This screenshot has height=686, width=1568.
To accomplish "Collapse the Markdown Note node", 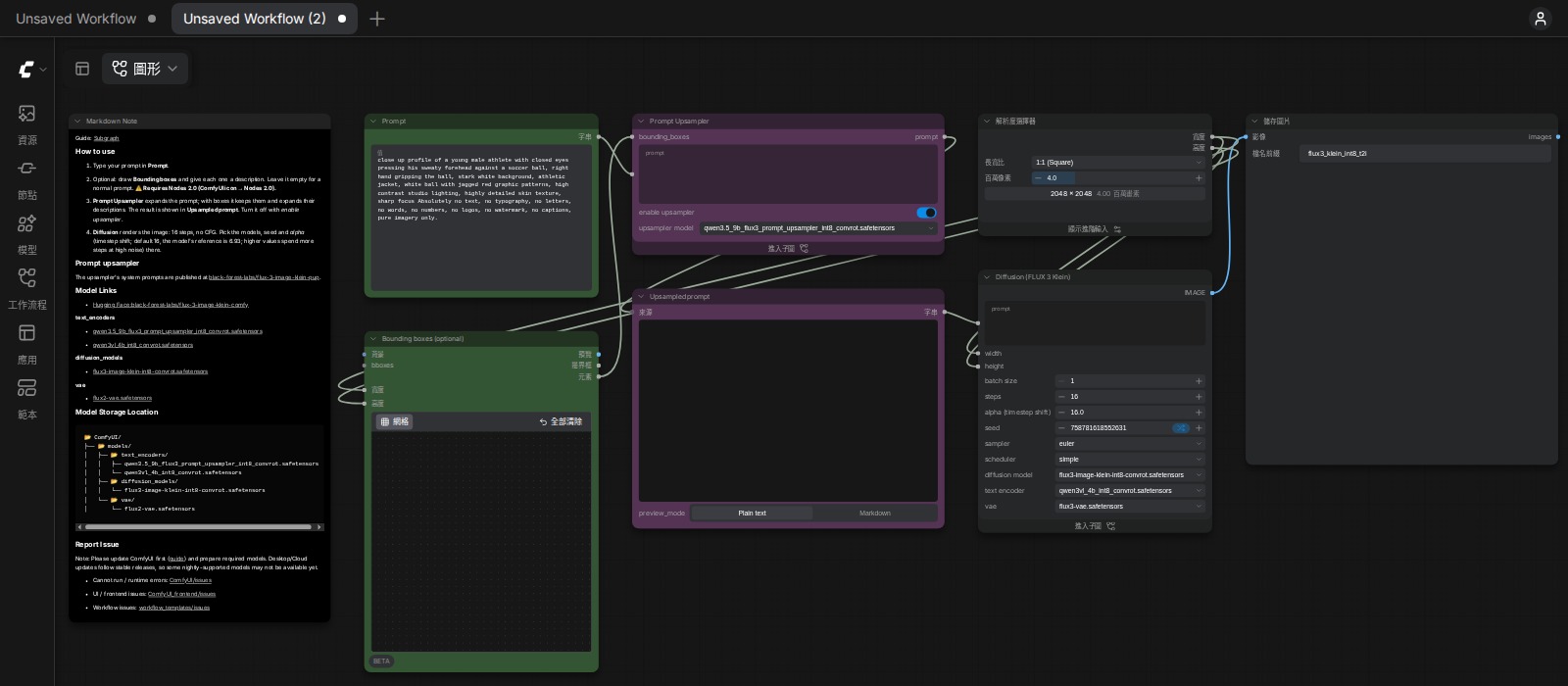I will click(77, 122).
